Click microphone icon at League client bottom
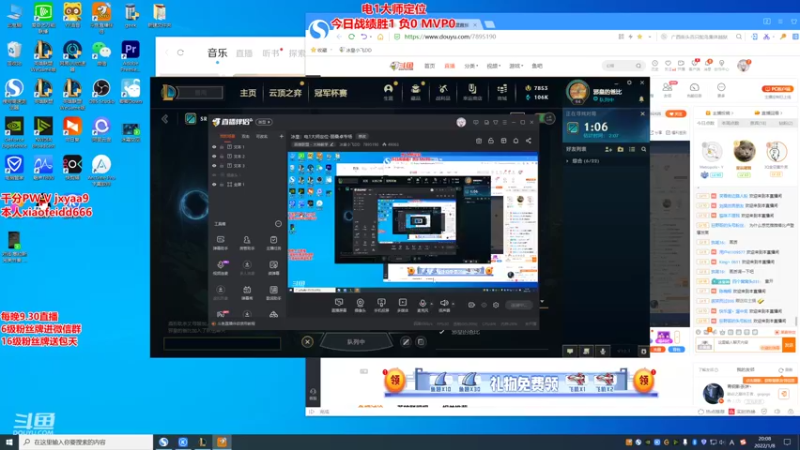The width and height of the screenshot is (800, 450). tap(603, 351)
